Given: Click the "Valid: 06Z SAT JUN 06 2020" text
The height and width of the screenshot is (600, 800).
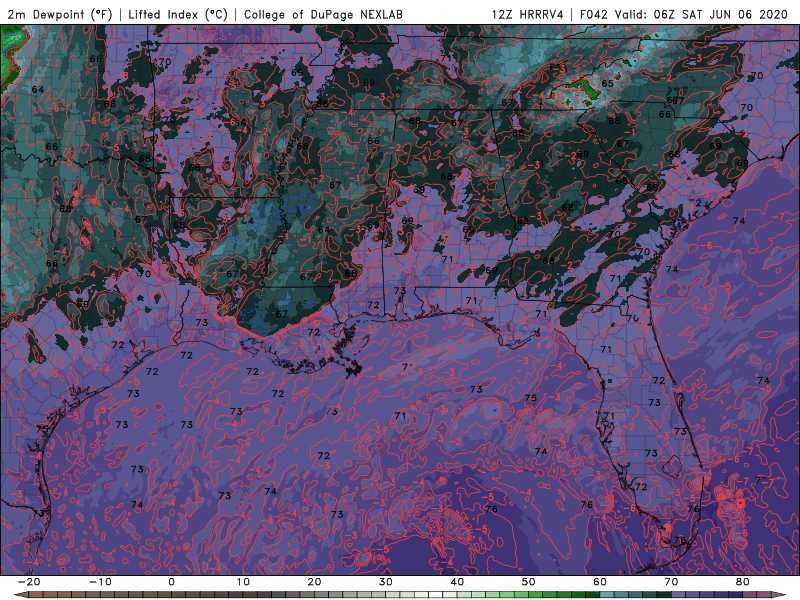Looking at the screenshot, I should (702, 14).
